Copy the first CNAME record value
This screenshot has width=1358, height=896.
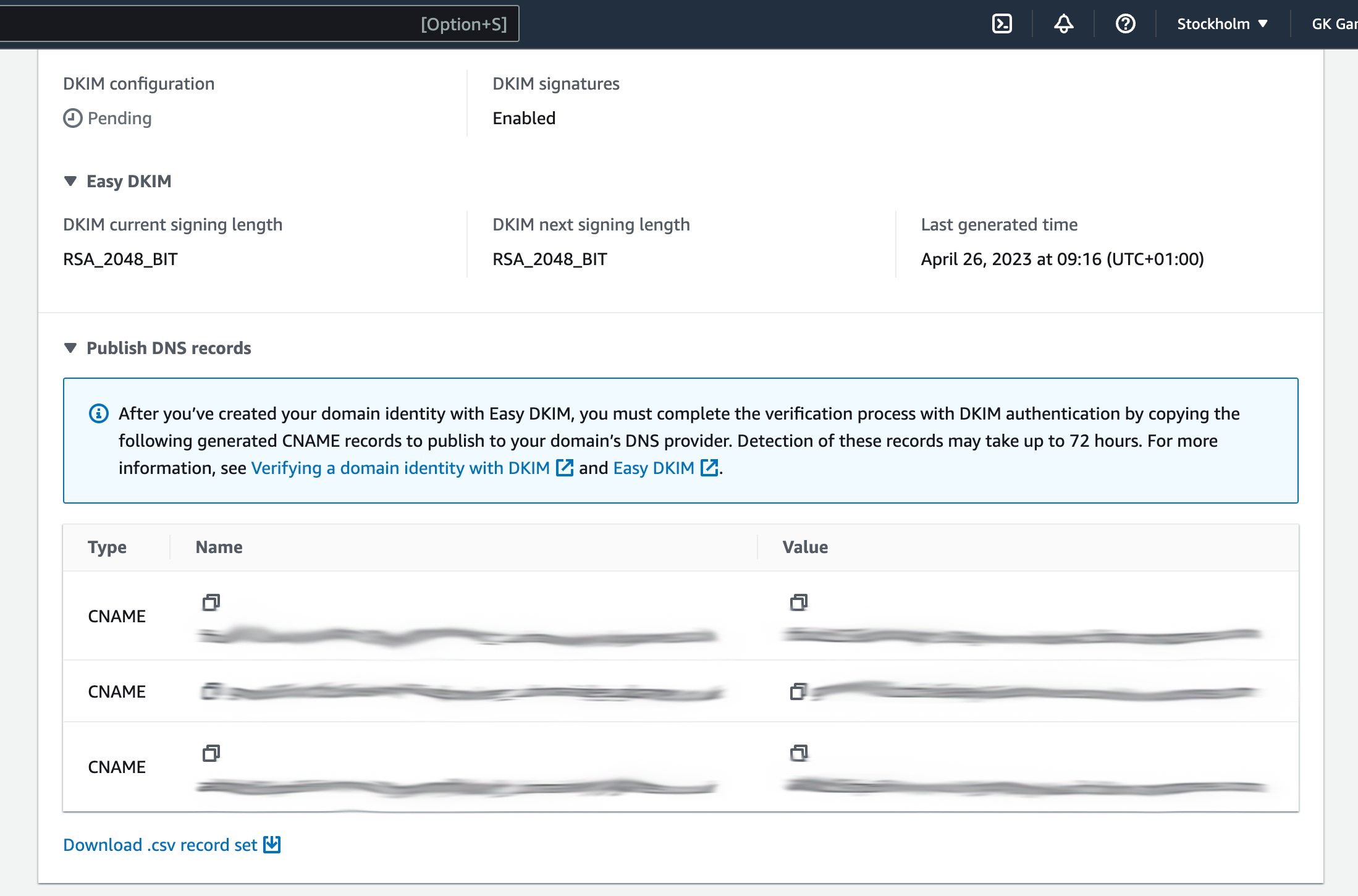click(x=799, y=602)
